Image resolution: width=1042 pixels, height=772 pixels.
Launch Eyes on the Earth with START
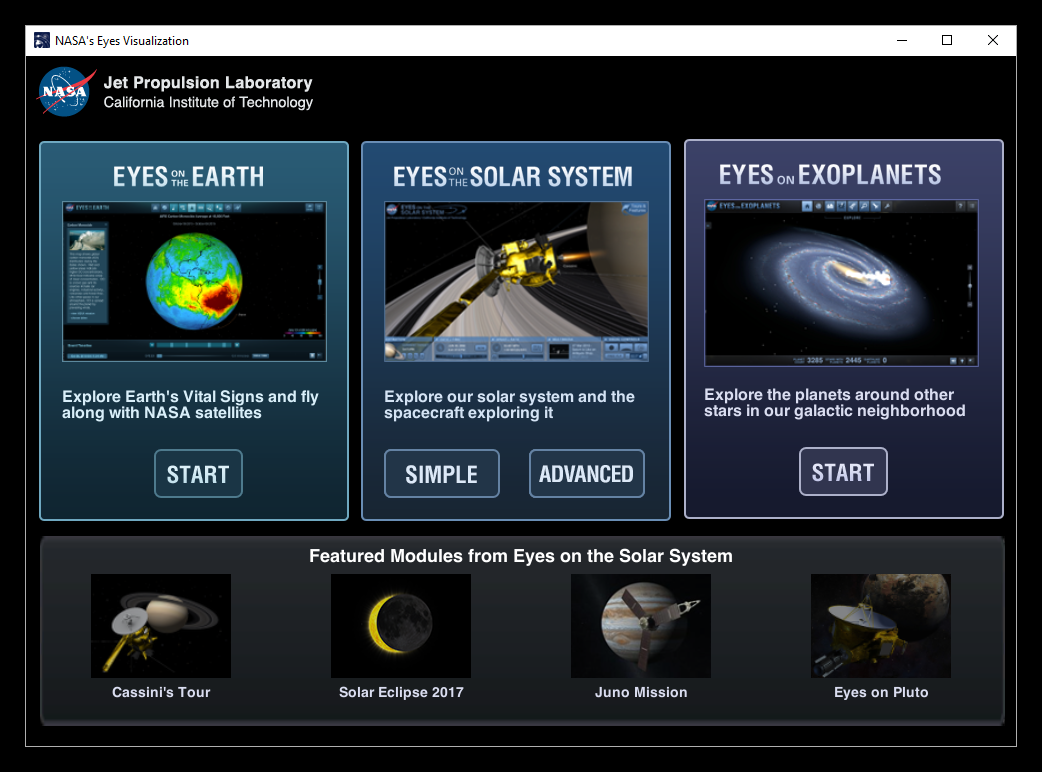(197, 473)
